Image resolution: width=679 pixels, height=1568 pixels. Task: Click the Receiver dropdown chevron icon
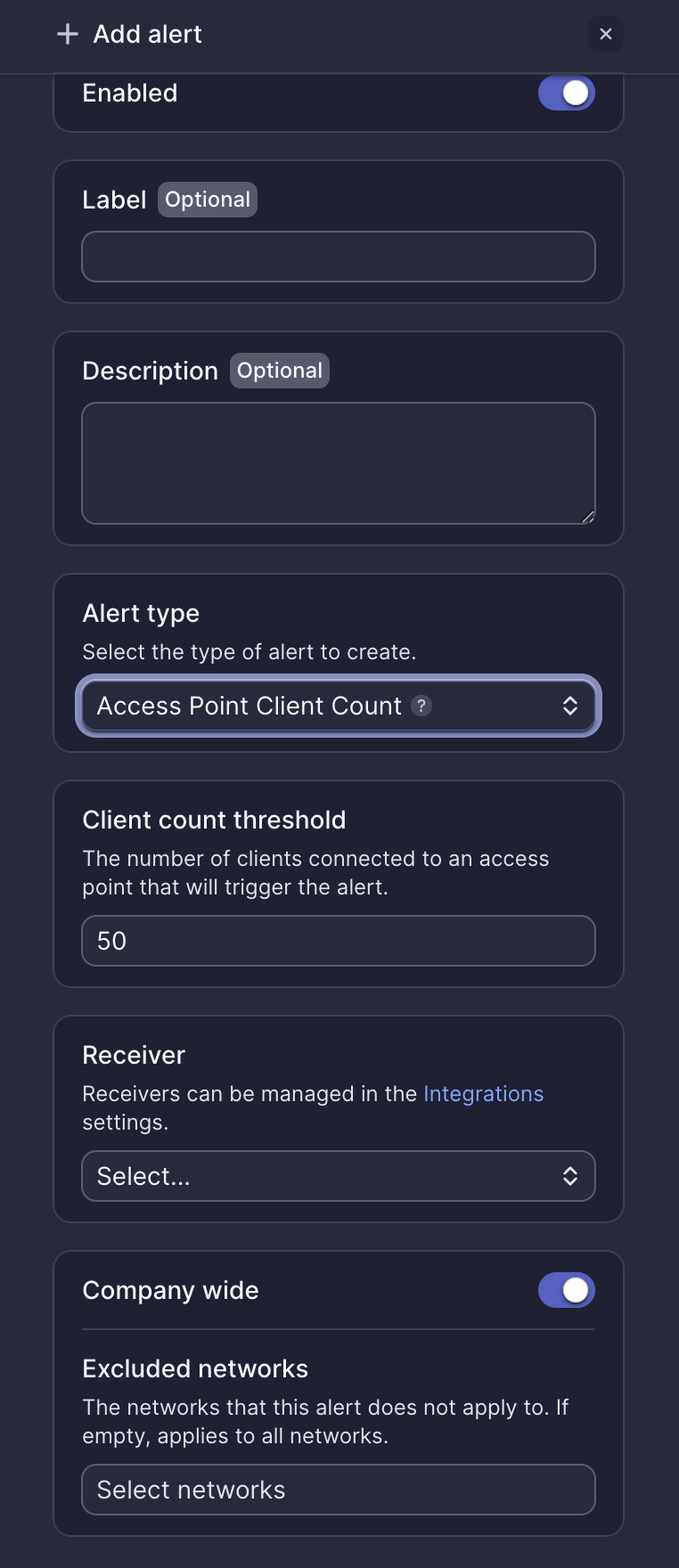pos(570,1176)
